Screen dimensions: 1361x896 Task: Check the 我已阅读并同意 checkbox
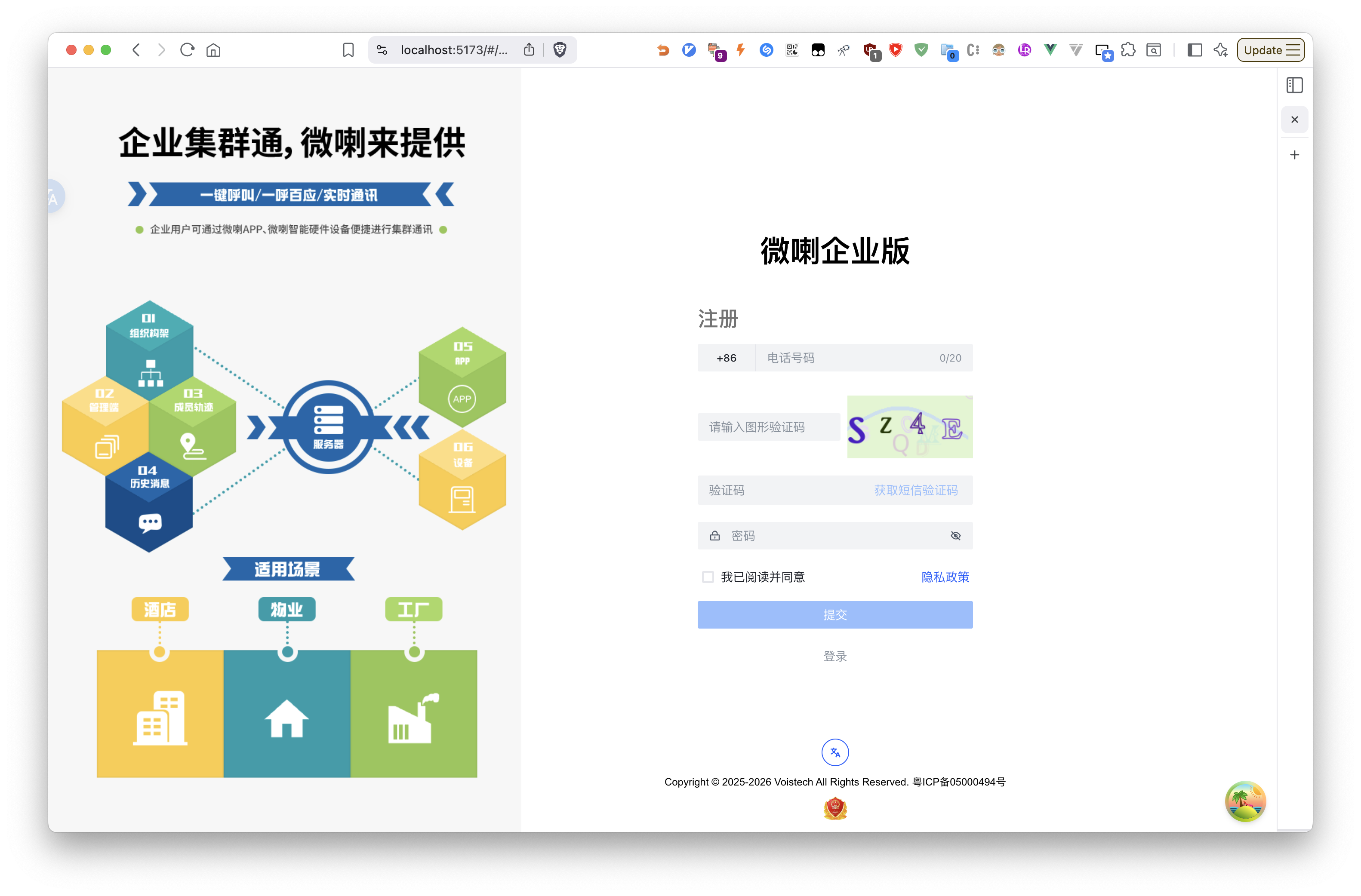click(708, 577)
